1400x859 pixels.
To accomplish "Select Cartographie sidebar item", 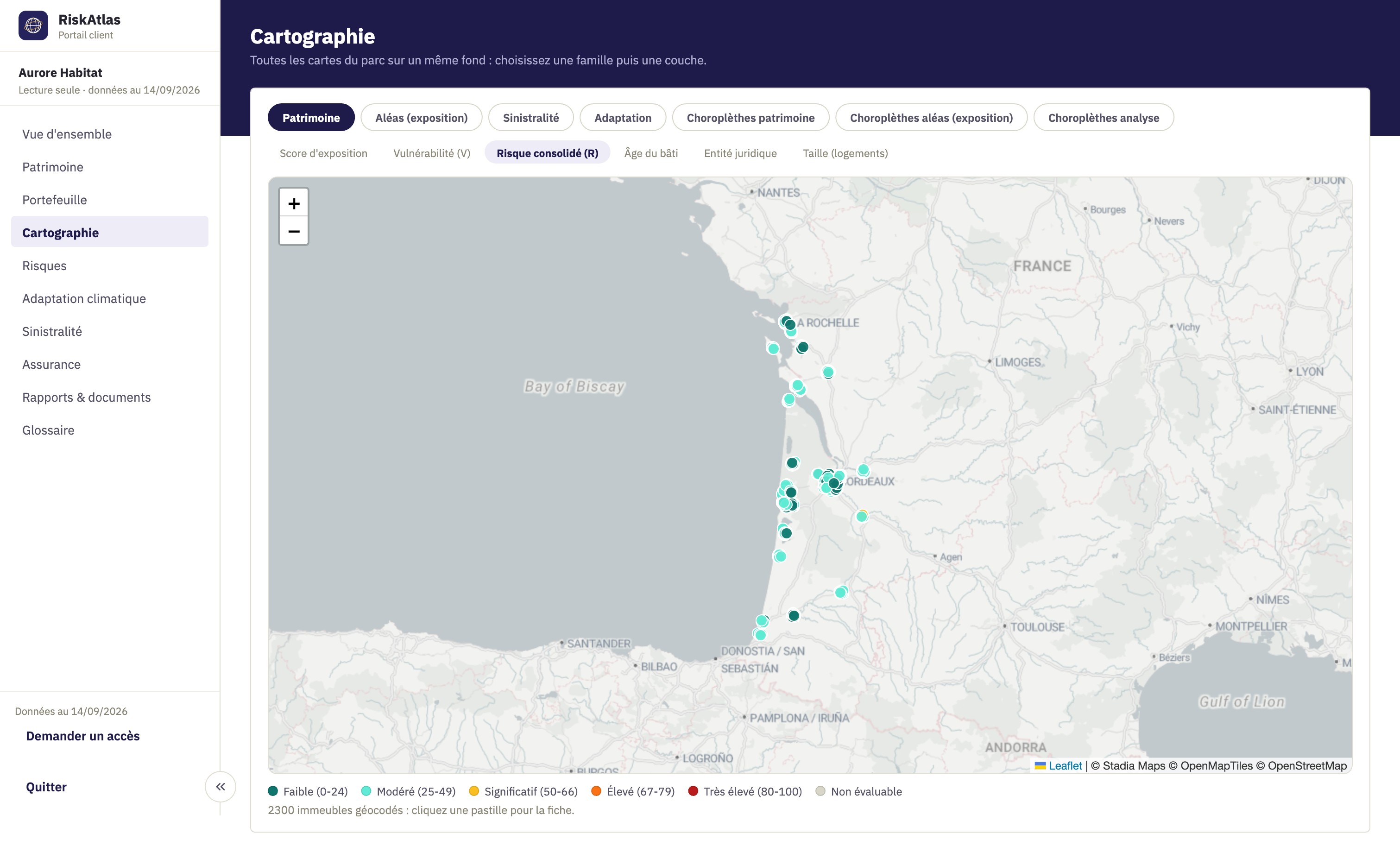I will pos(110,232).
